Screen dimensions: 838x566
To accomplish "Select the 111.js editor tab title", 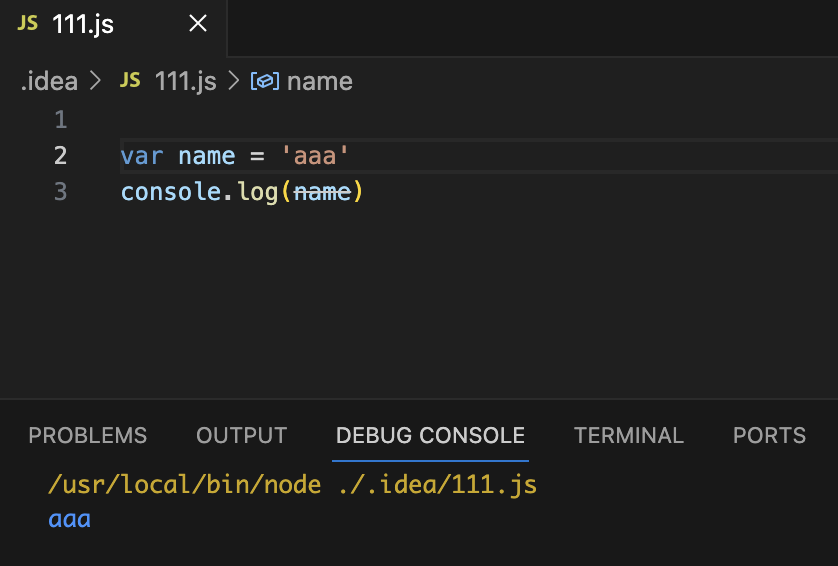I will (x=83, y=25).
